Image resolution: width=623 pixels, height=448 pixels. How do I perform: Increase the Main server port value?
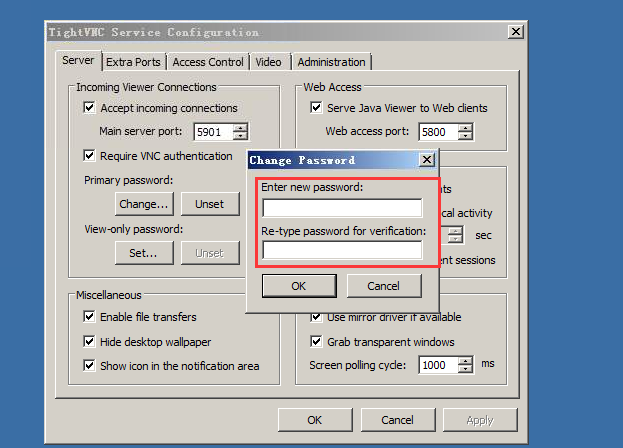tap(240, 128)
